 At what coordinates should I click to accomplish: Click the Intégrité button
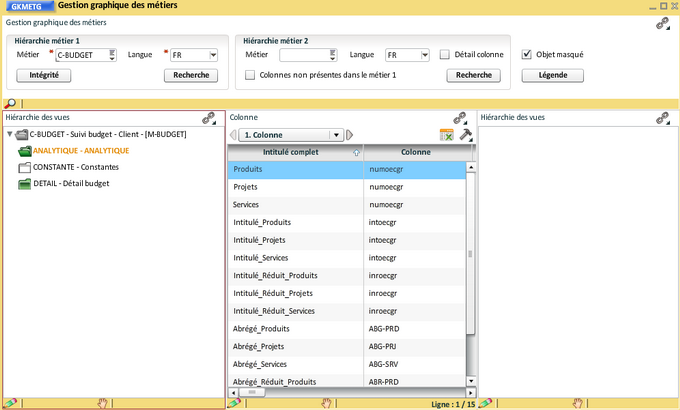[44, 75]
